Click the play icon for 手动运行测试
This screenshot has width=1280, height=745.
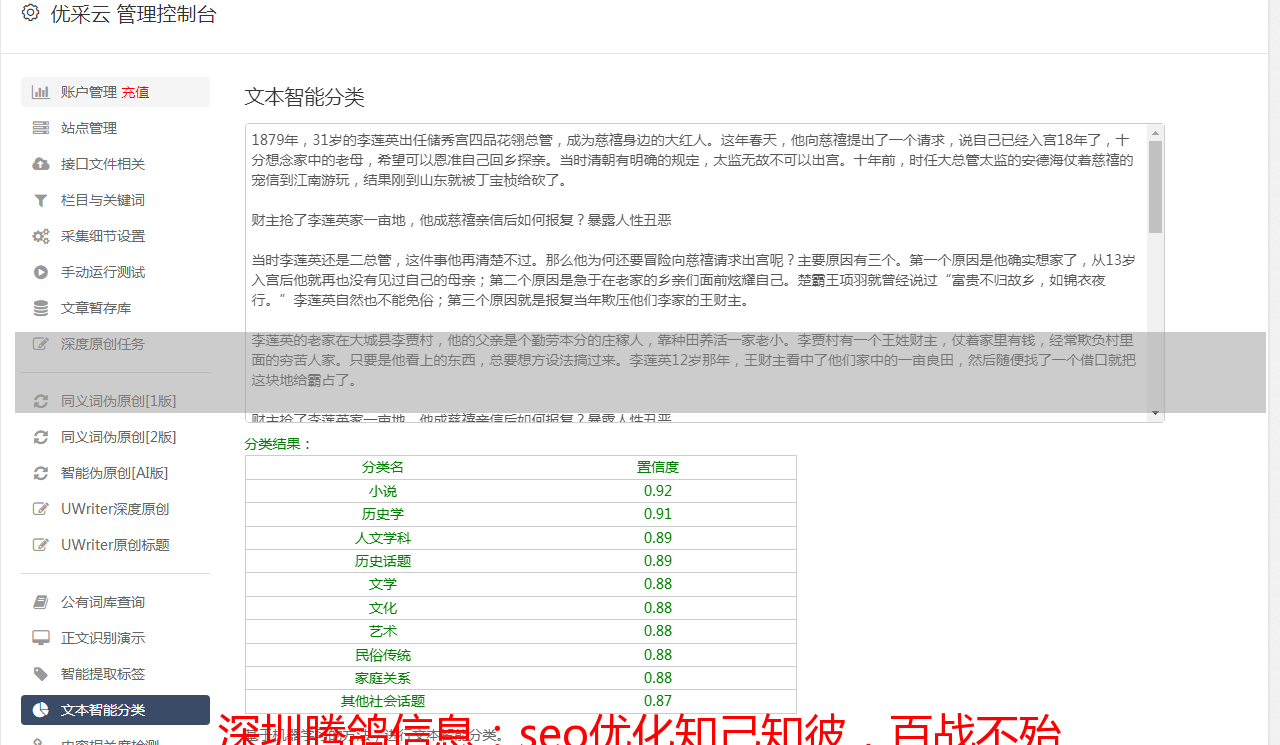(41, 272)
